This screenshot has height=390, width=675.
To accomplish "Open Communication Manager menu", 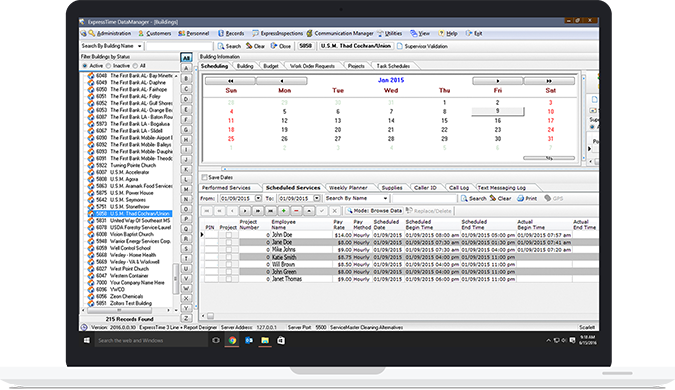I will 340,33.
